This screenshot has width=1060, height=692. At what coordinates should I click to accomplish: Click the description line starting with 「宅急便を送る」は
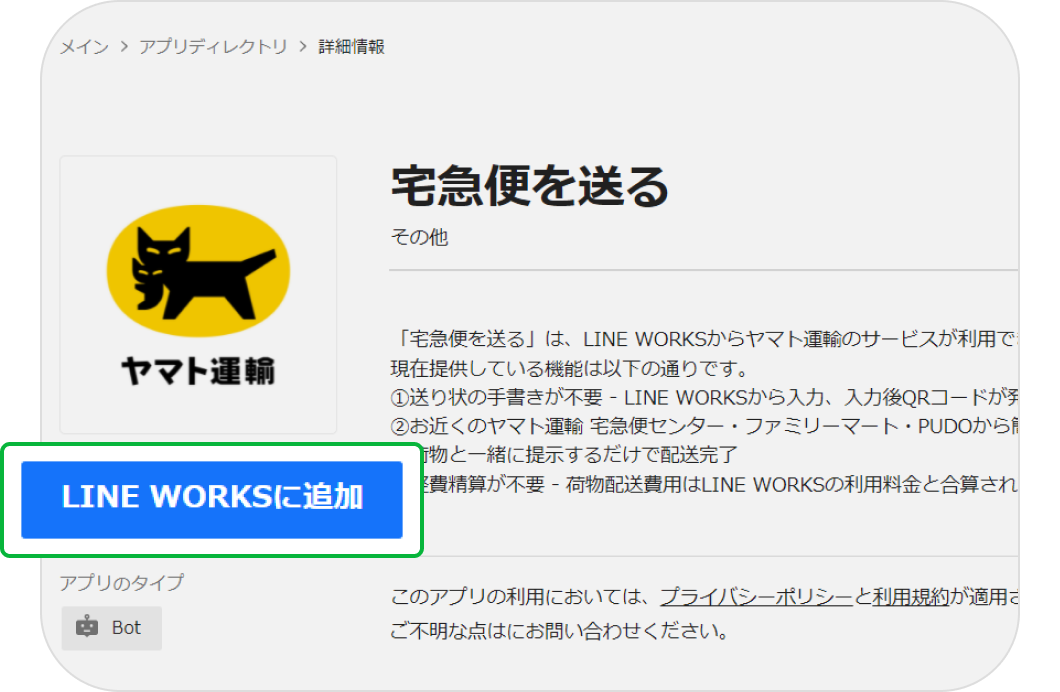click(x=700, y=339)
